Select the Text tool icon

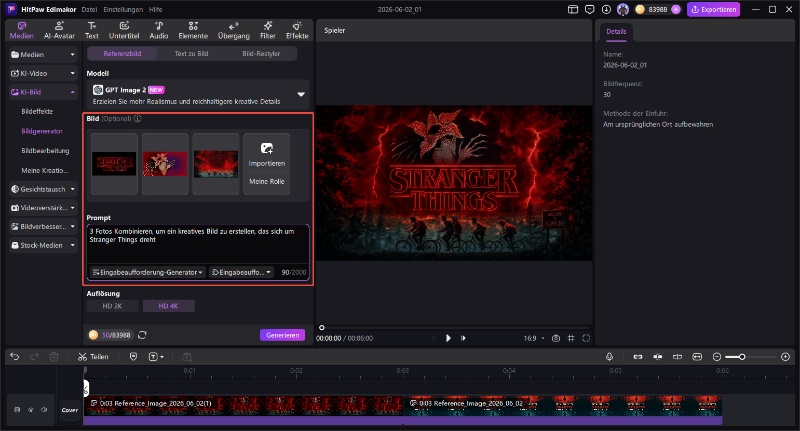[x=92, y=31]
